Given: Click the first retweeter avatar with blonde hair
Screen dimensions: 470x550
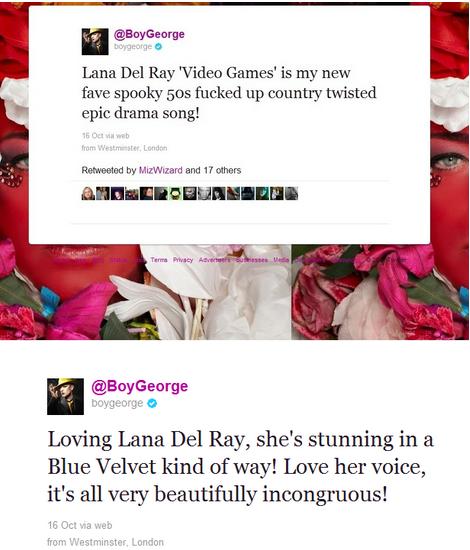Looking at the screenshot, I should coord(88,193).
